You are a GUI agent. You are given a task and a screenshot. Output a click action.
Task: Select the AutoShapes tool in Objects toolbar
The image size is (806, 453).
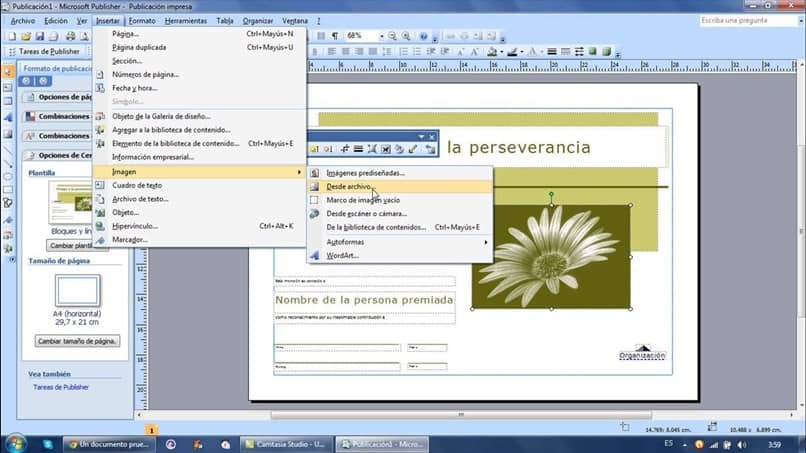(8, 204)
